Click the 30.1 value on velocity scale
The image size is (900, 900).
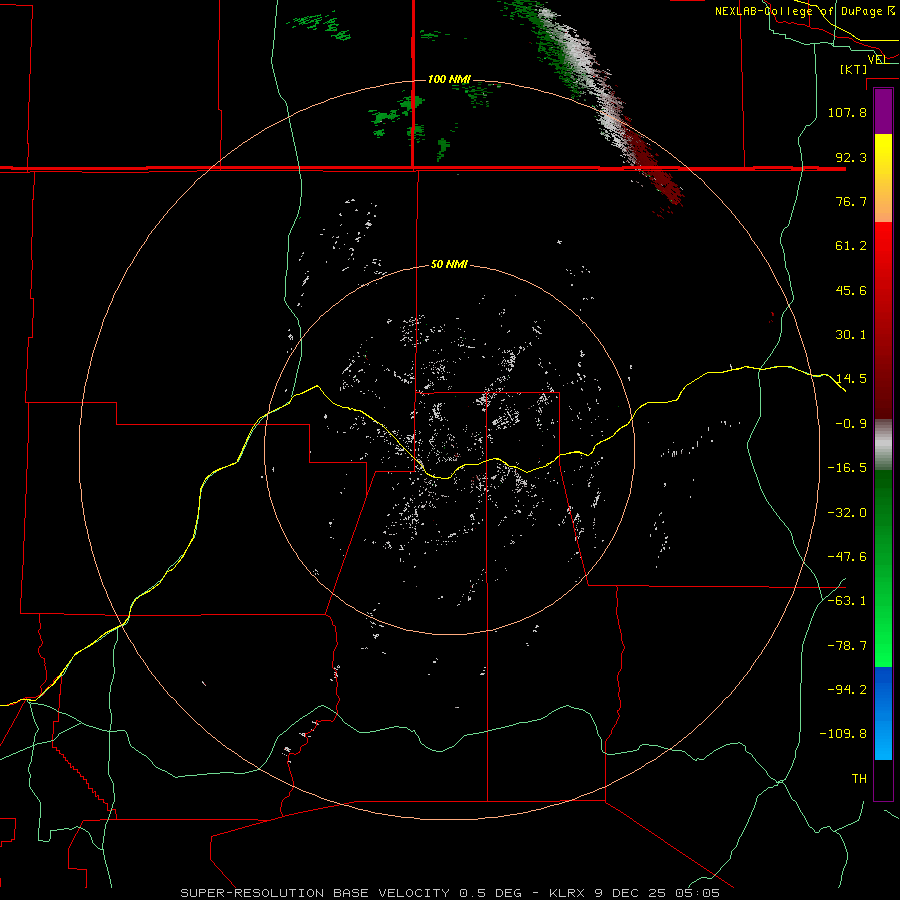point(851,335)
